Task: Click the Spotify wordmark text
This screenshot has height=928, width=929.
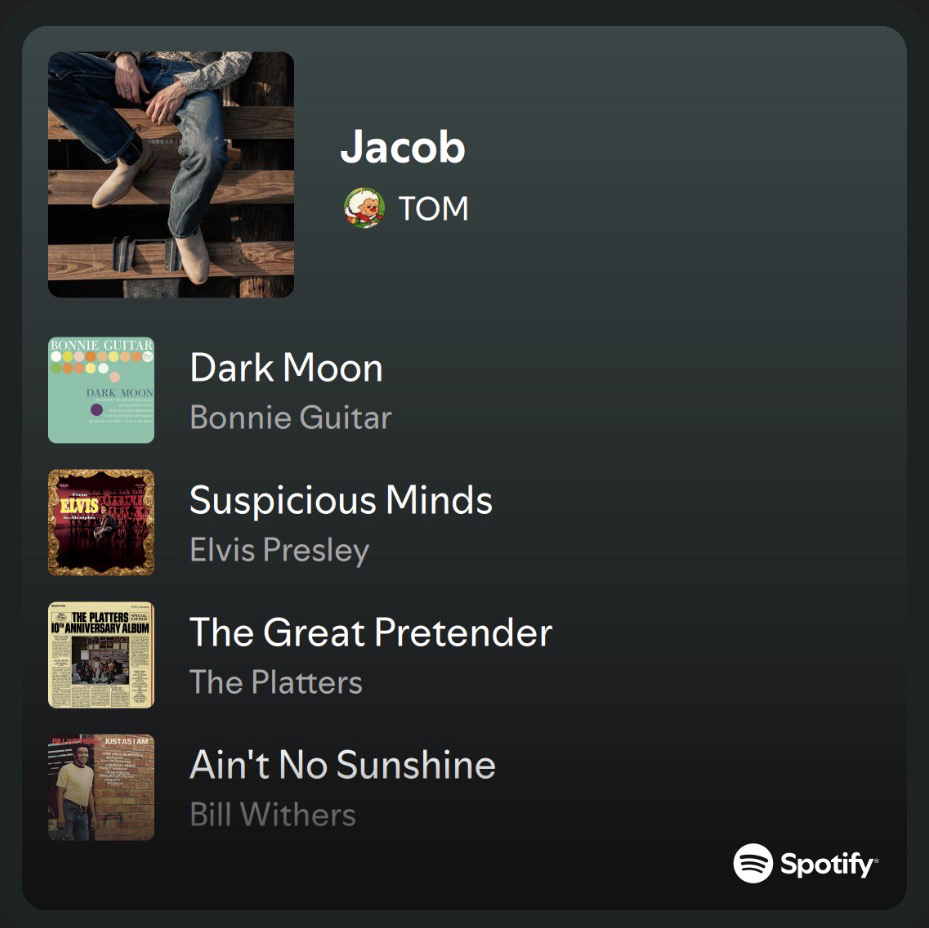Action: click(x=828, y=865)
